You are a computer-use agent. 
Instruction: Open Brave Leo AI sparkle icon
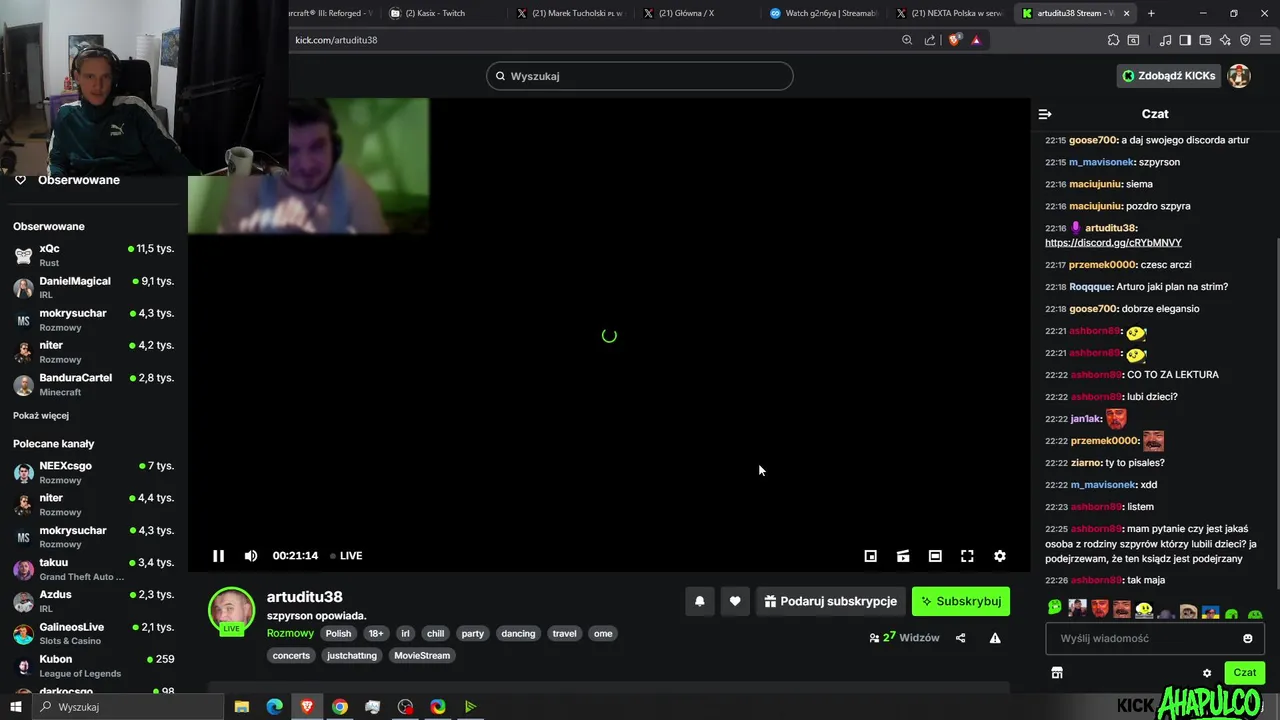tap(1225, 40)
